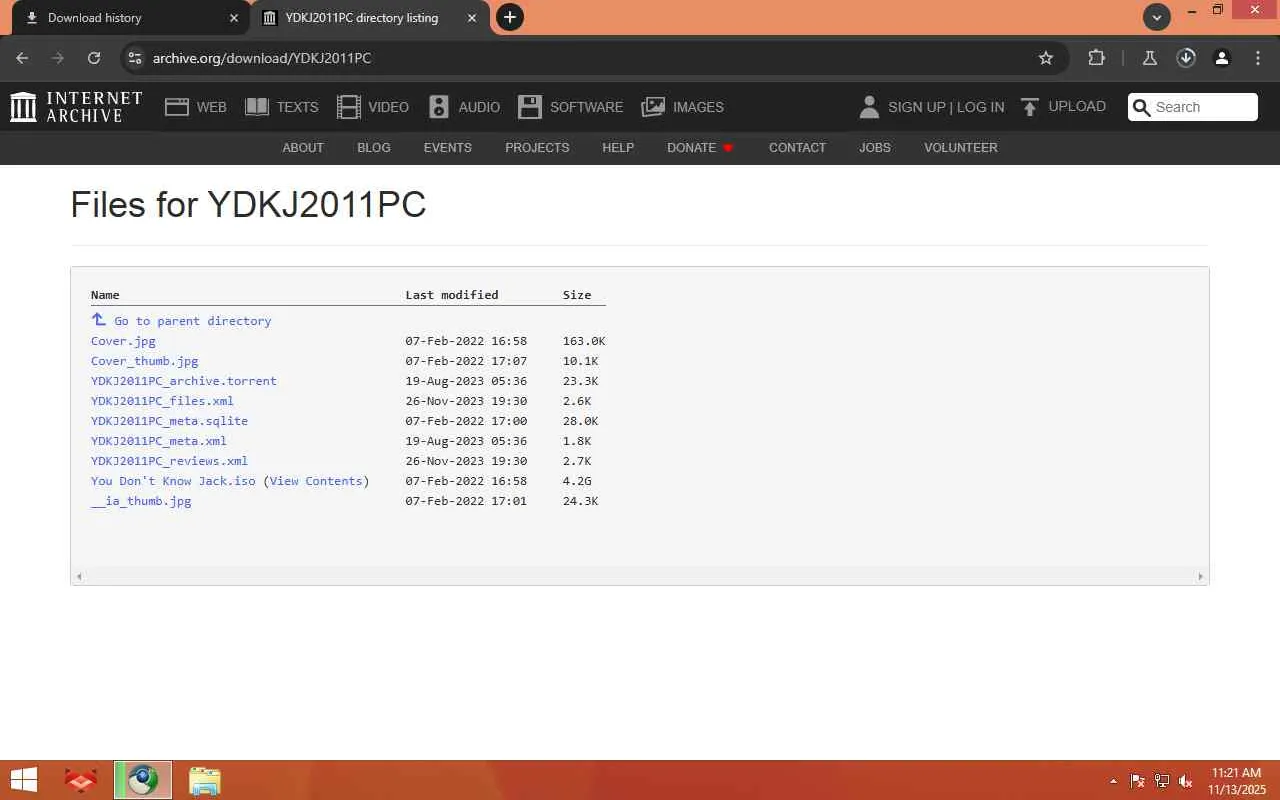Click View Contents for the ISO file
The height and width of the screenshot is (800, 1280).
point(316,481)
